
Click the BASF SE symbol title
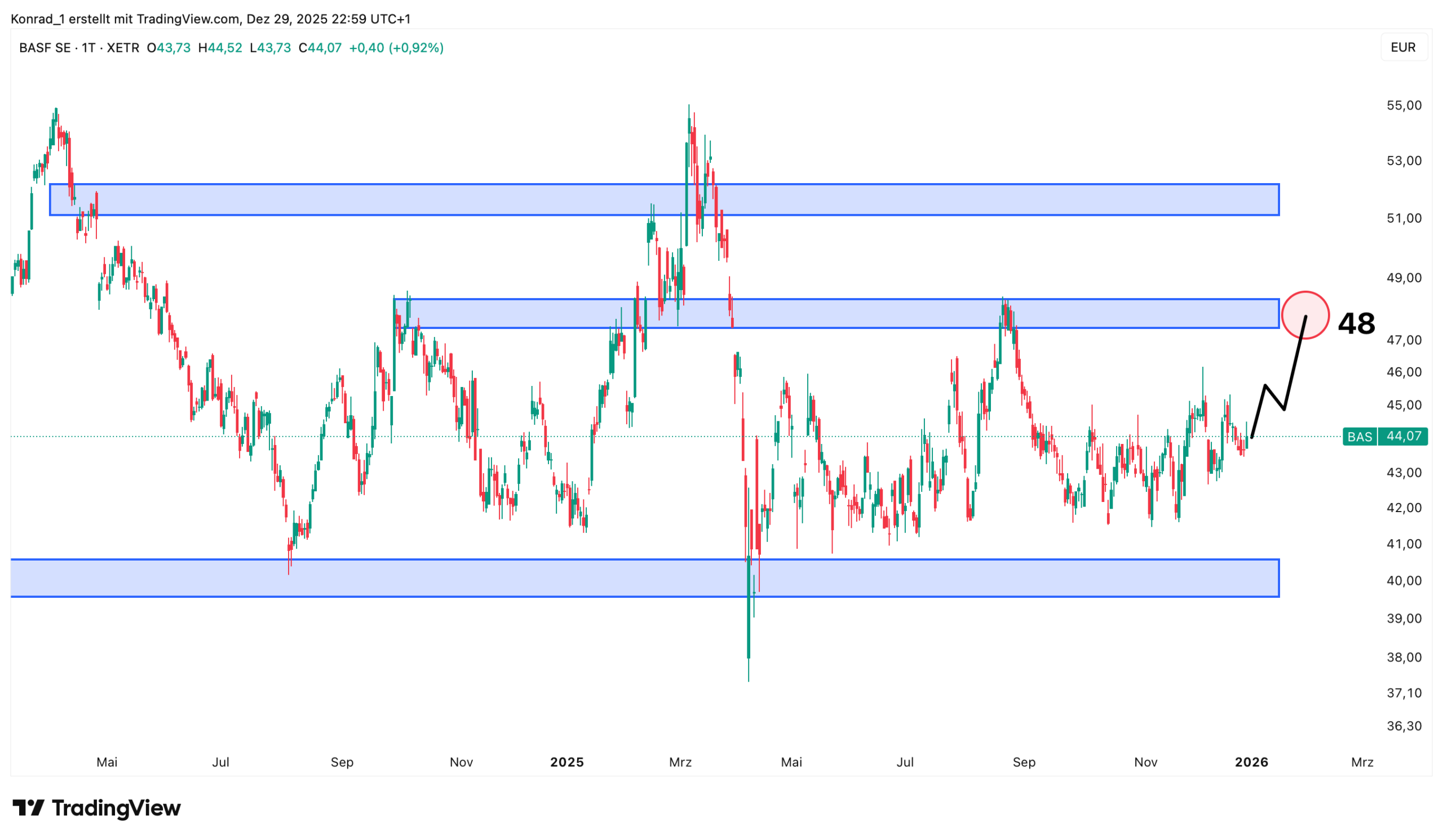[45, 48]
